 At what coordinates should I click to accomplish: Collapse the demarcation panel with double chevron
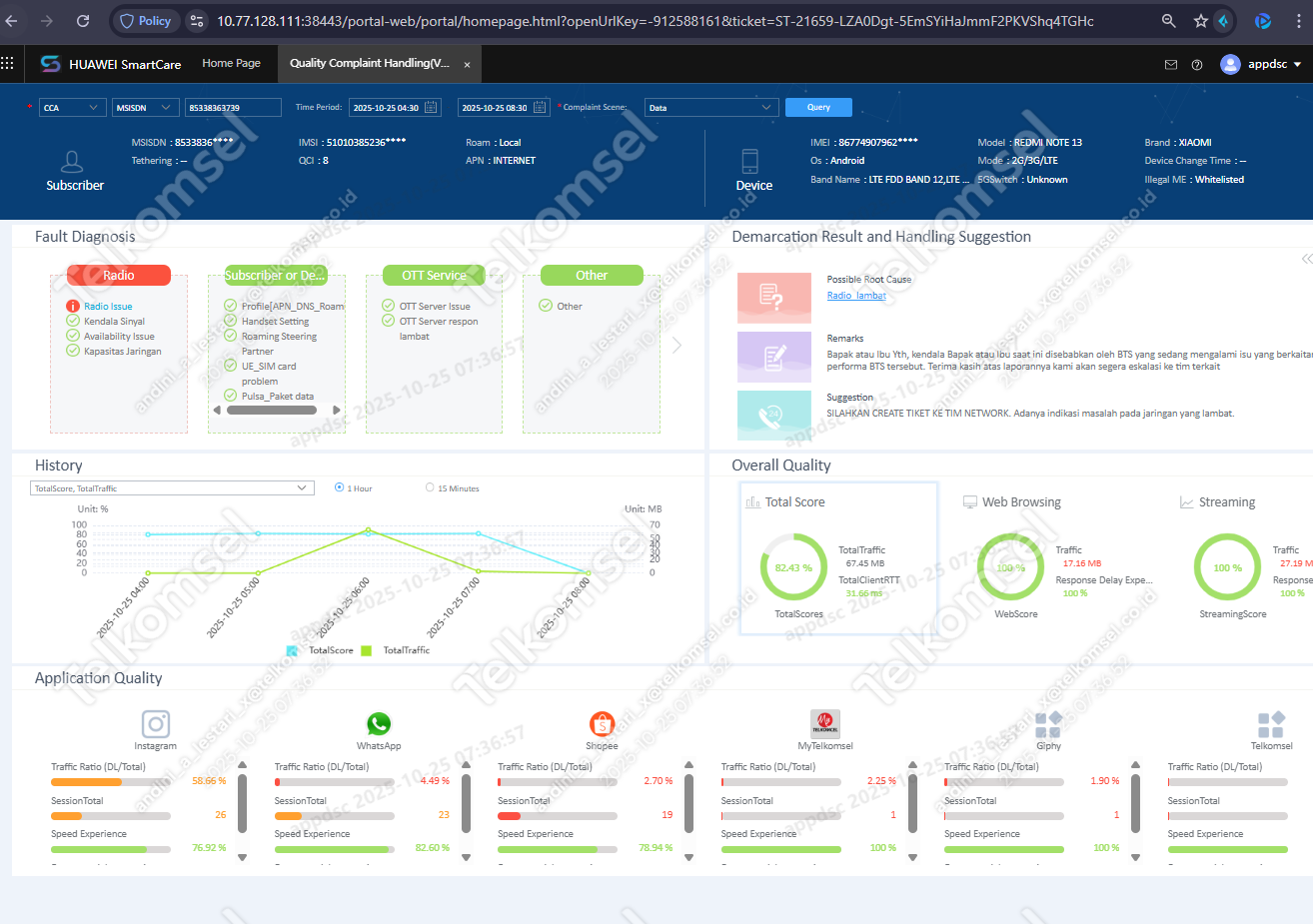1306,259
